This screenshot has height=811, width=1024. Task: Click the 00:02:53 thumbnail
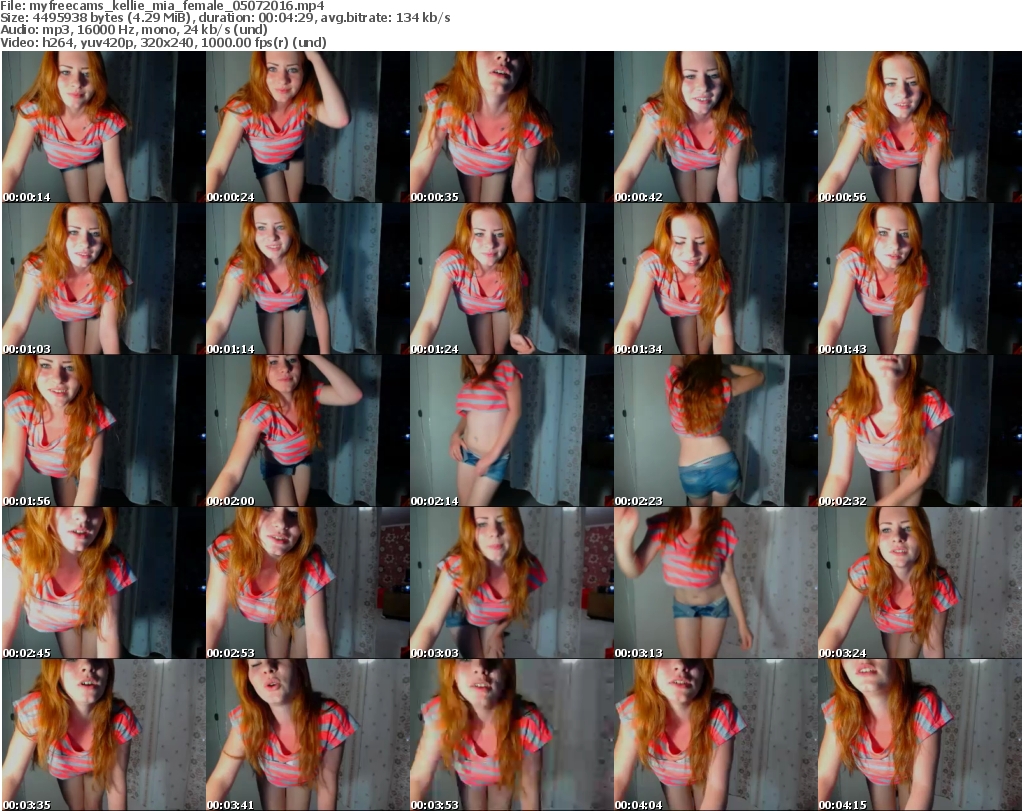(308, 582)
